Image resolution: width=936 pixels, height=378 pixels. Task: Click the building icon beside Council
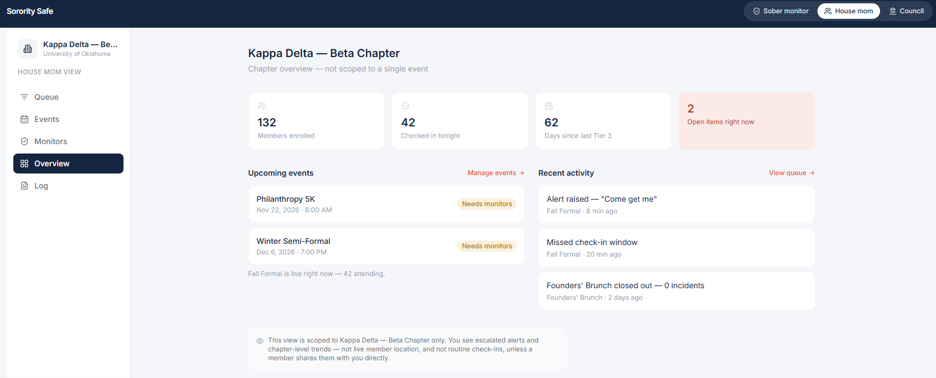(893, 11)
